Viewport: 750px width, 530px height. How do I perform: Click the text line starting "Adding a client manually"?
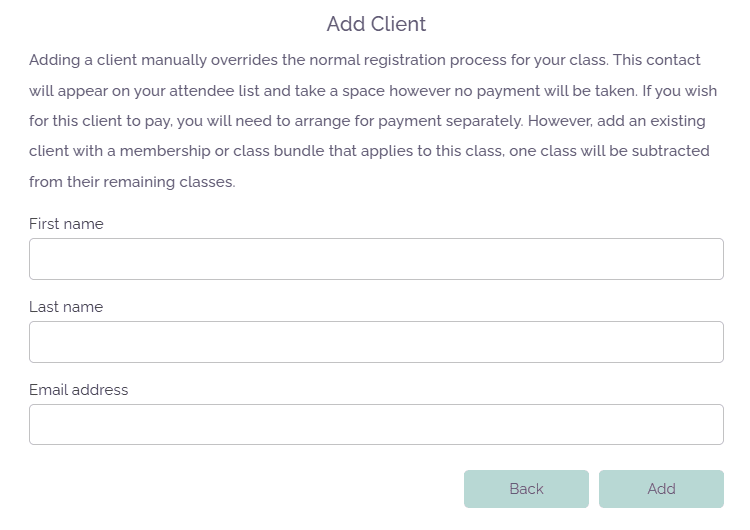coord(365,60)
